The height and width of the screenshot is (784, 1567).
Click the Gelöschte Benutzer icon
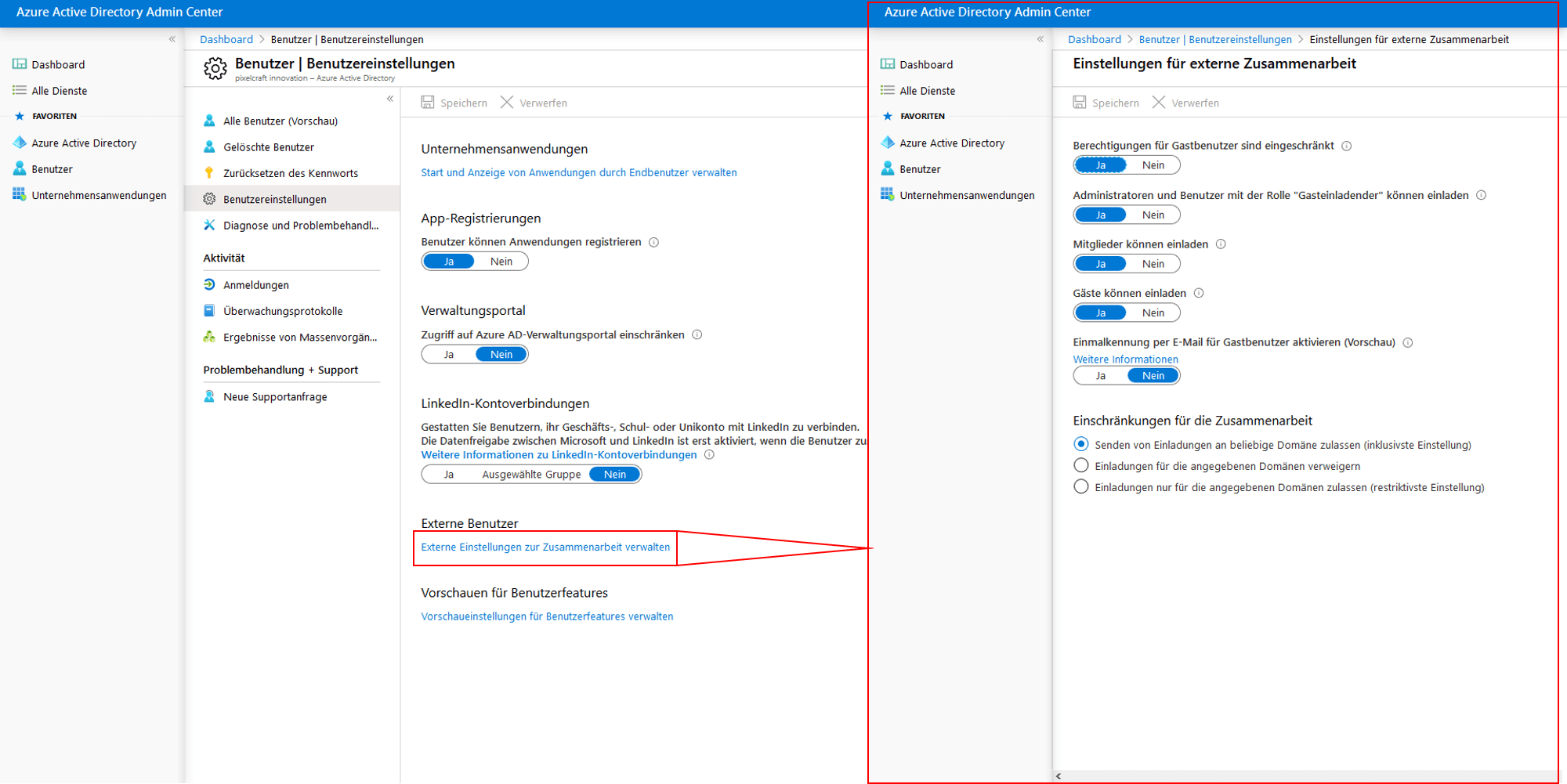(209, 146)
